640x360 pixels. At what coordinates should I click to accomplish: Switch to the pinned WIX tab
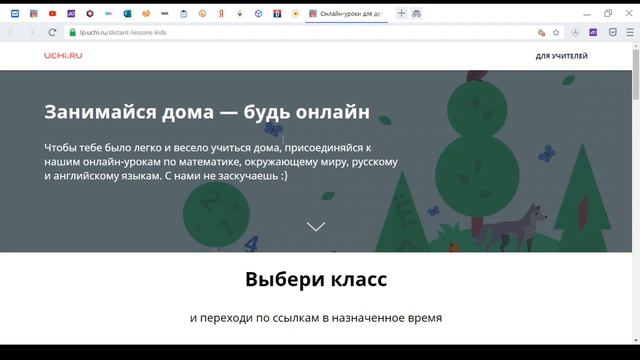164,13
